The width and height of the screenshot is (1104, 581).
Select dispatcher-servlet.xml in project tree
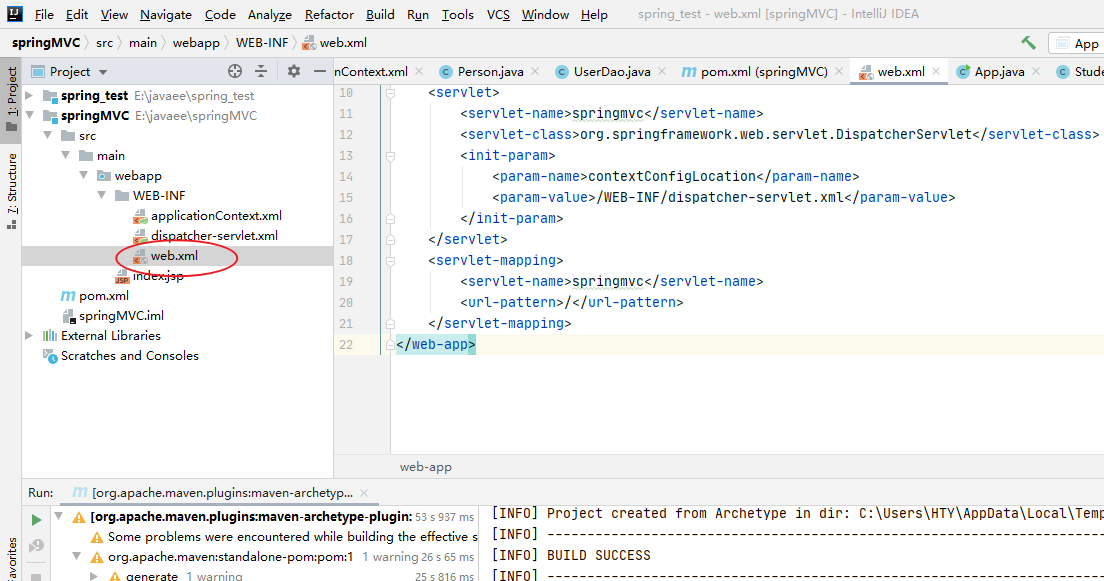pyautogui.click(x=214, y=235)
